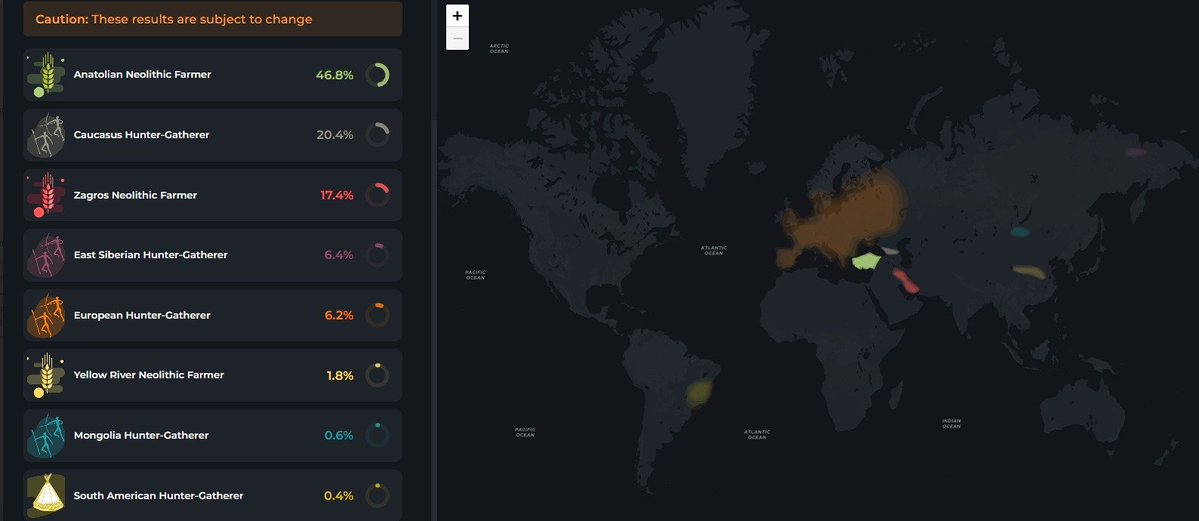
Task: Click the yellow South American region on map
Action: pos(699,392)
